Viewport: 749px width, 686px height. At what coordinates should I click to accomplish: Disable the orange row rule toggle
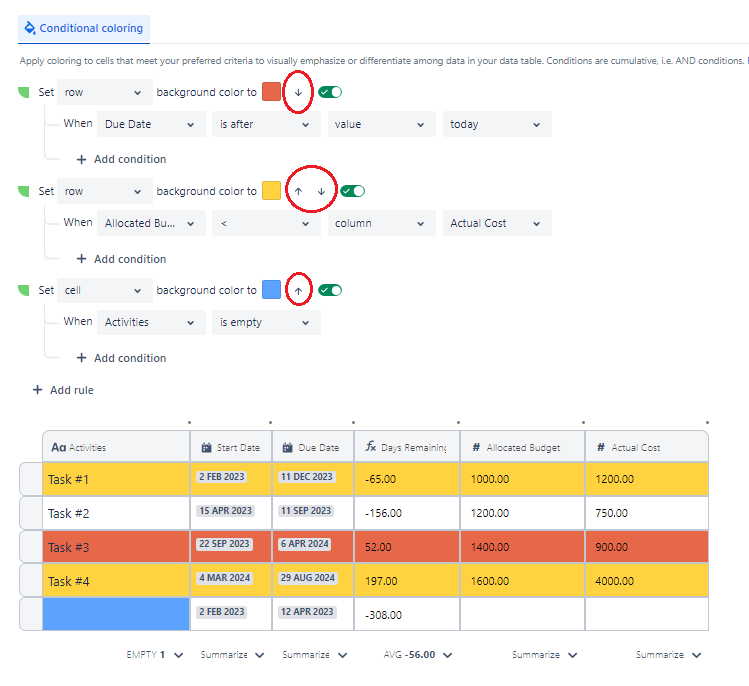click(x=330, y=92)
